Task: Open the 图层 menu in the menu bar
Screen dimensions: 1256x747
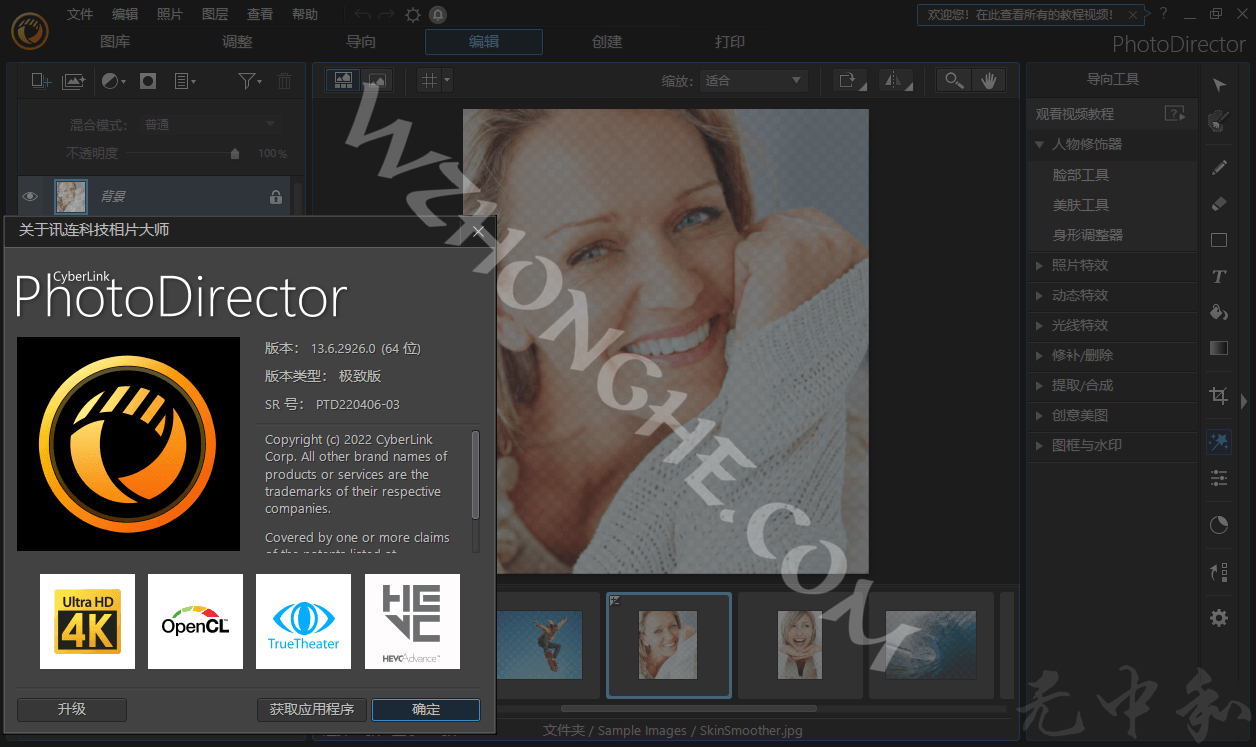Action: coord(214,14)
